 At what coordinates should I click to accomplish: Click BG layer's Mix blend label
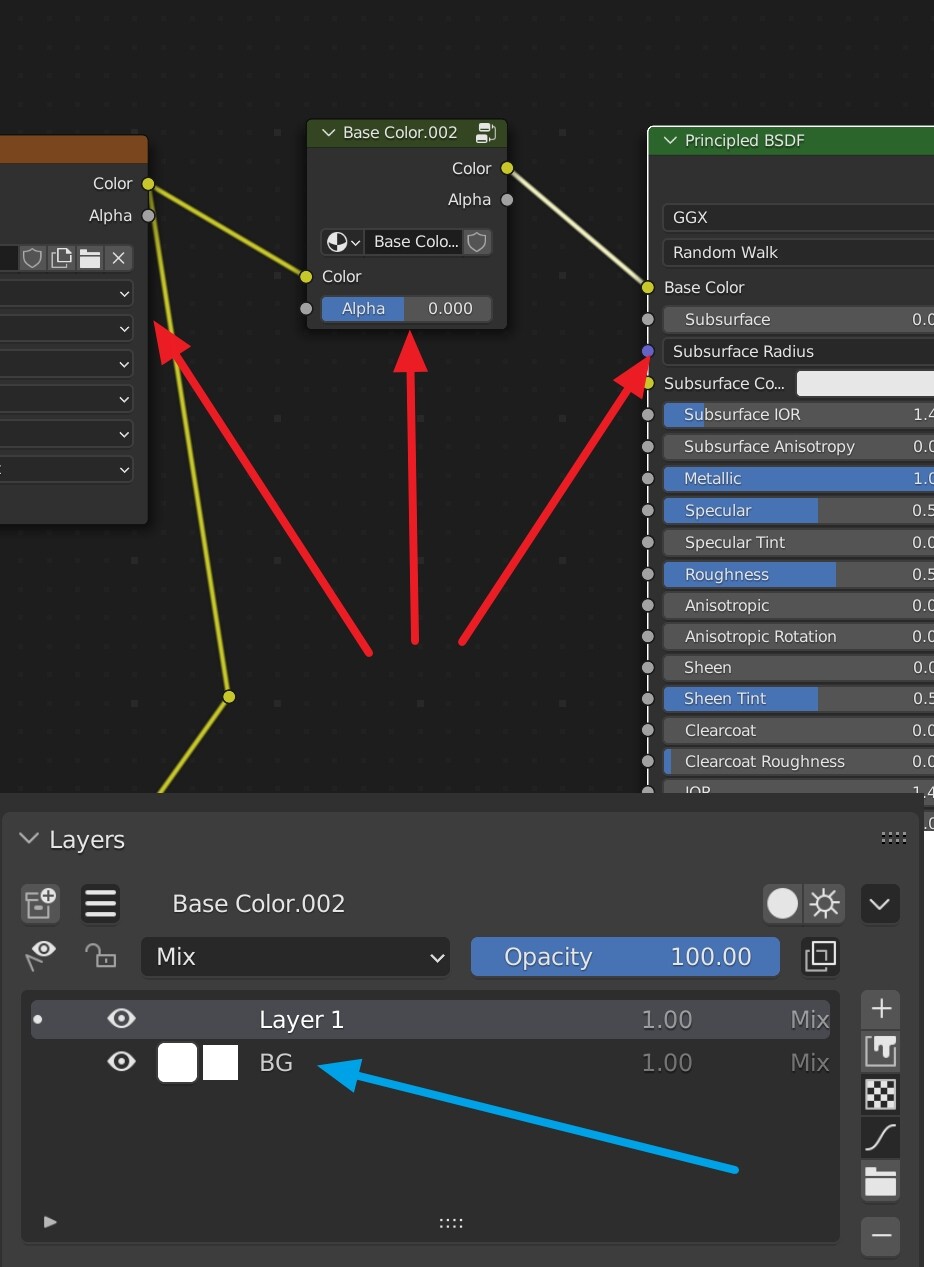810,1063
